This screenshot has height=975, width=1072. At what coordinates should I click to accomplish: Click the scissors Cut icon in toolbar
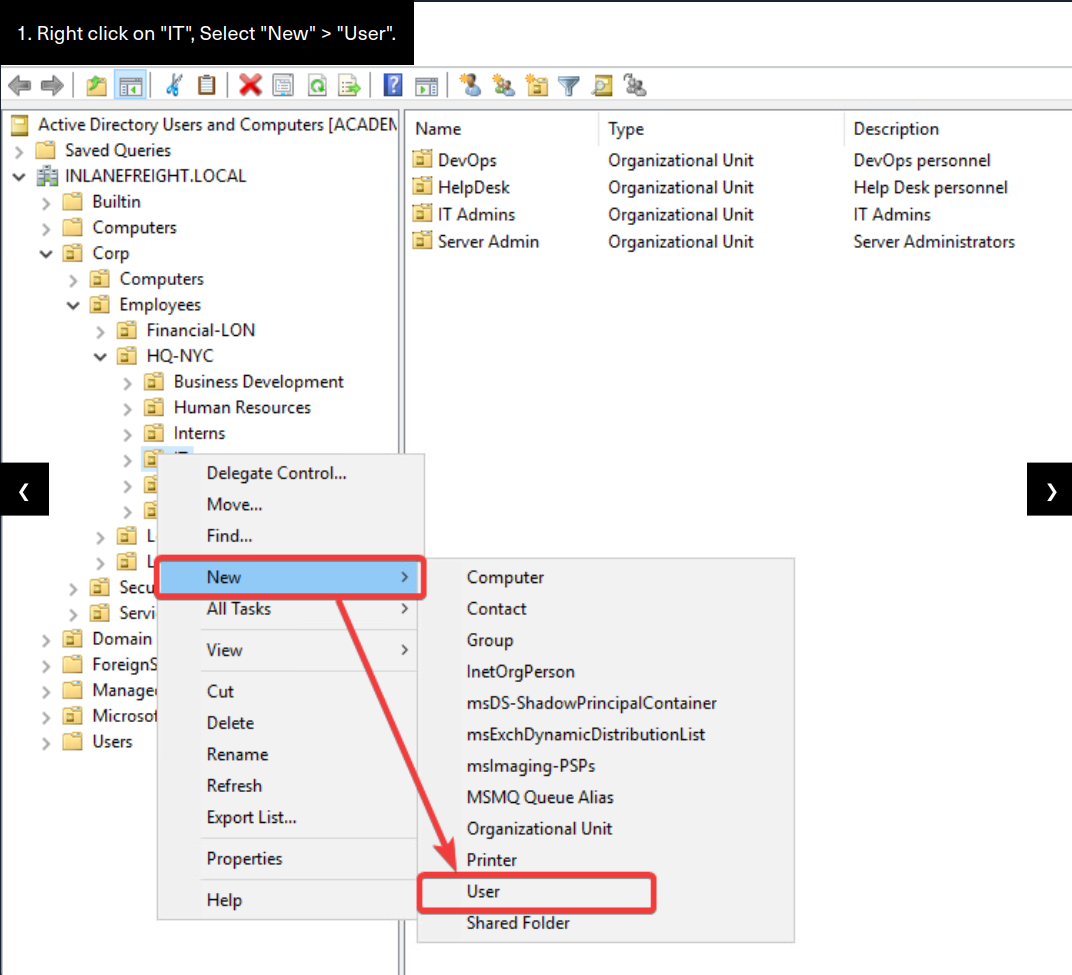click(174, 85)
